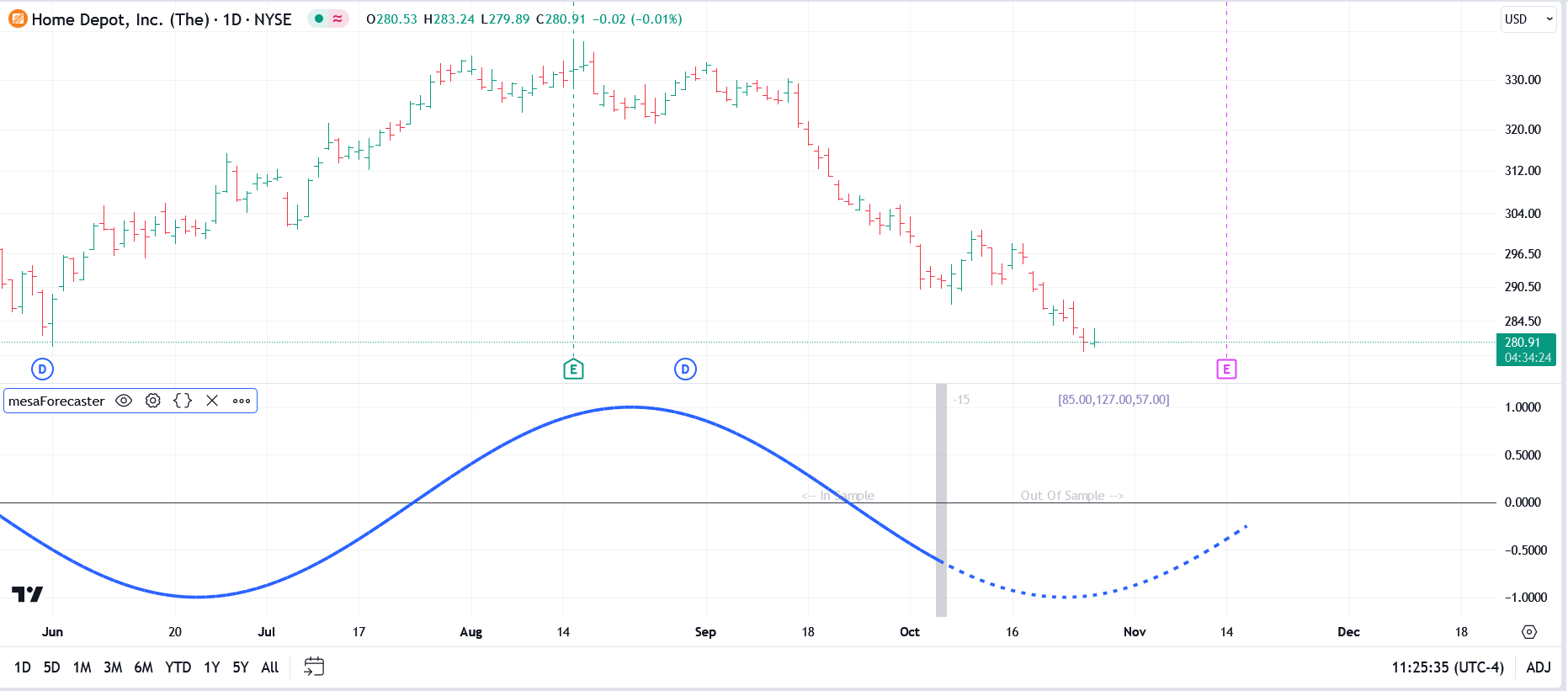Click the green earnings marker on chart
Image resolution: width=1568 pixels, height=691 pixels.
tap(573, 369)
